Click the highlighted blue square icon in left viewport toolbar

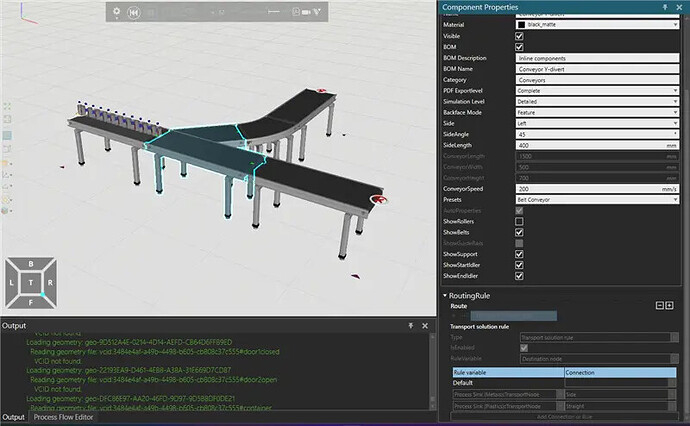7,136
